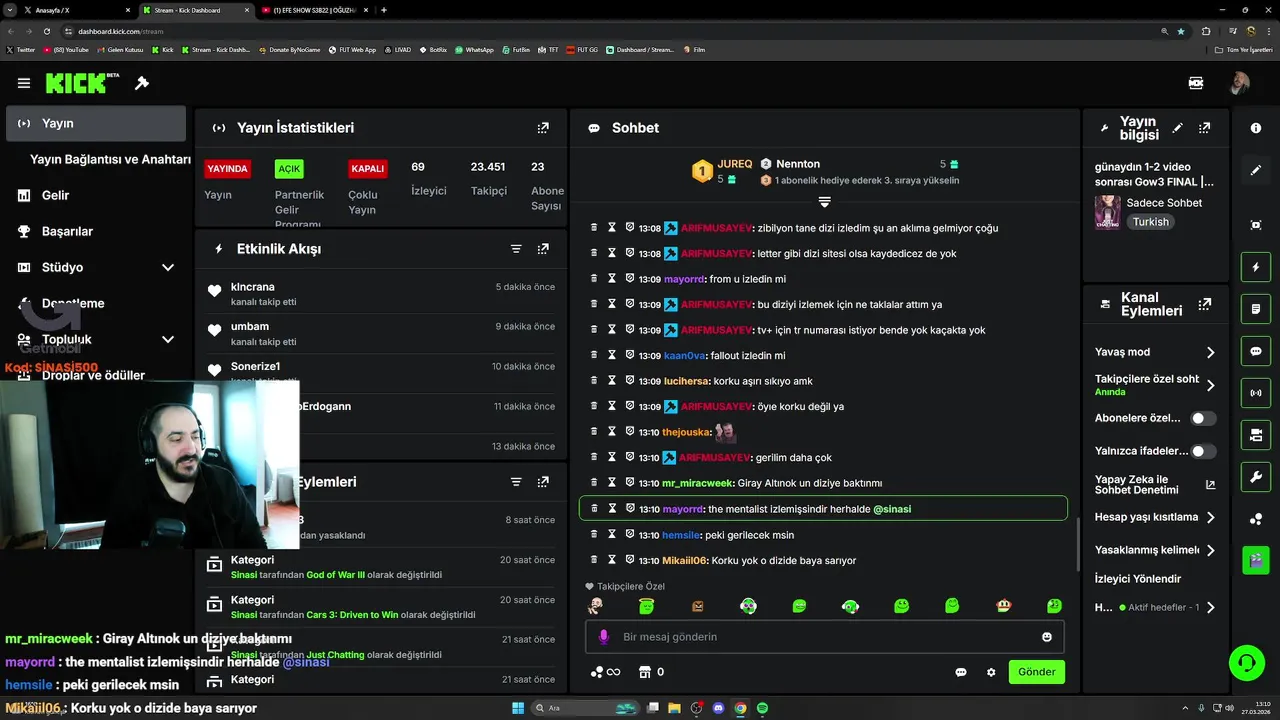Click the wrench icon in the right rail
Image resolution: width=1280 pixels, height=720 pixels.
pyautogui.click(x=1256, y=477)
